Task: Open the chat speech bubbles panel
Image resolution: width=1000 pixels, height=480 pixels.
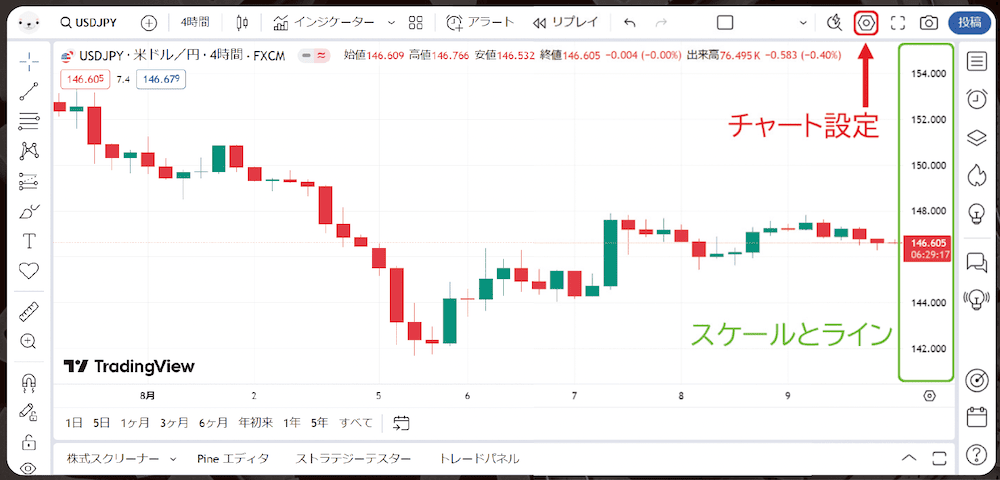Action: click(x=976, y=261)
